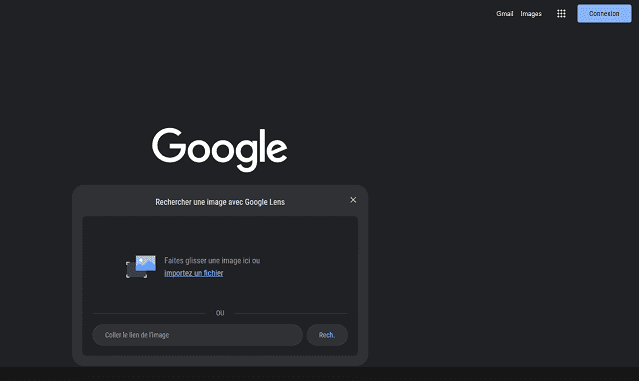Open Gmail link in header
The height and width of the screenshot is (381, 639).
505,13
